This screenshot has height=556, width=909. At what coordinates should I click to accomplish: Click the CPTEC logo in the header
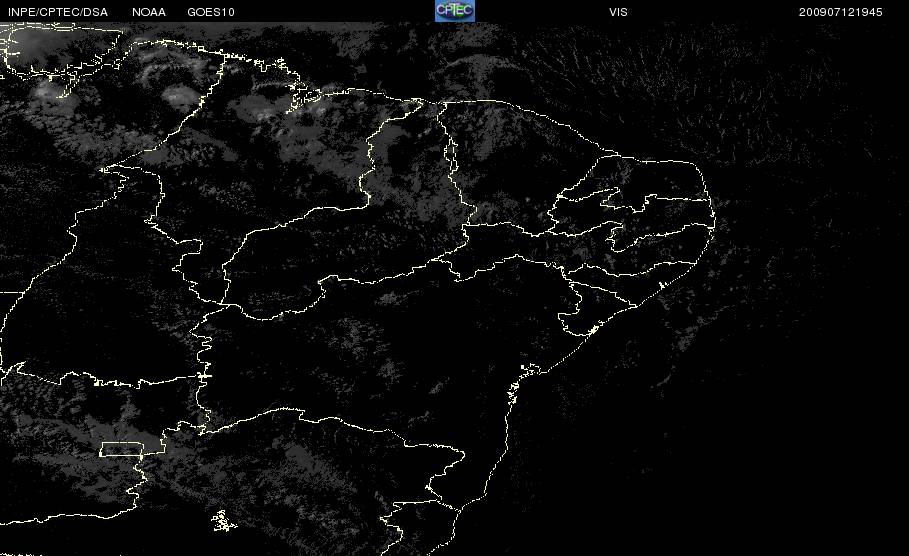[454, 10]
